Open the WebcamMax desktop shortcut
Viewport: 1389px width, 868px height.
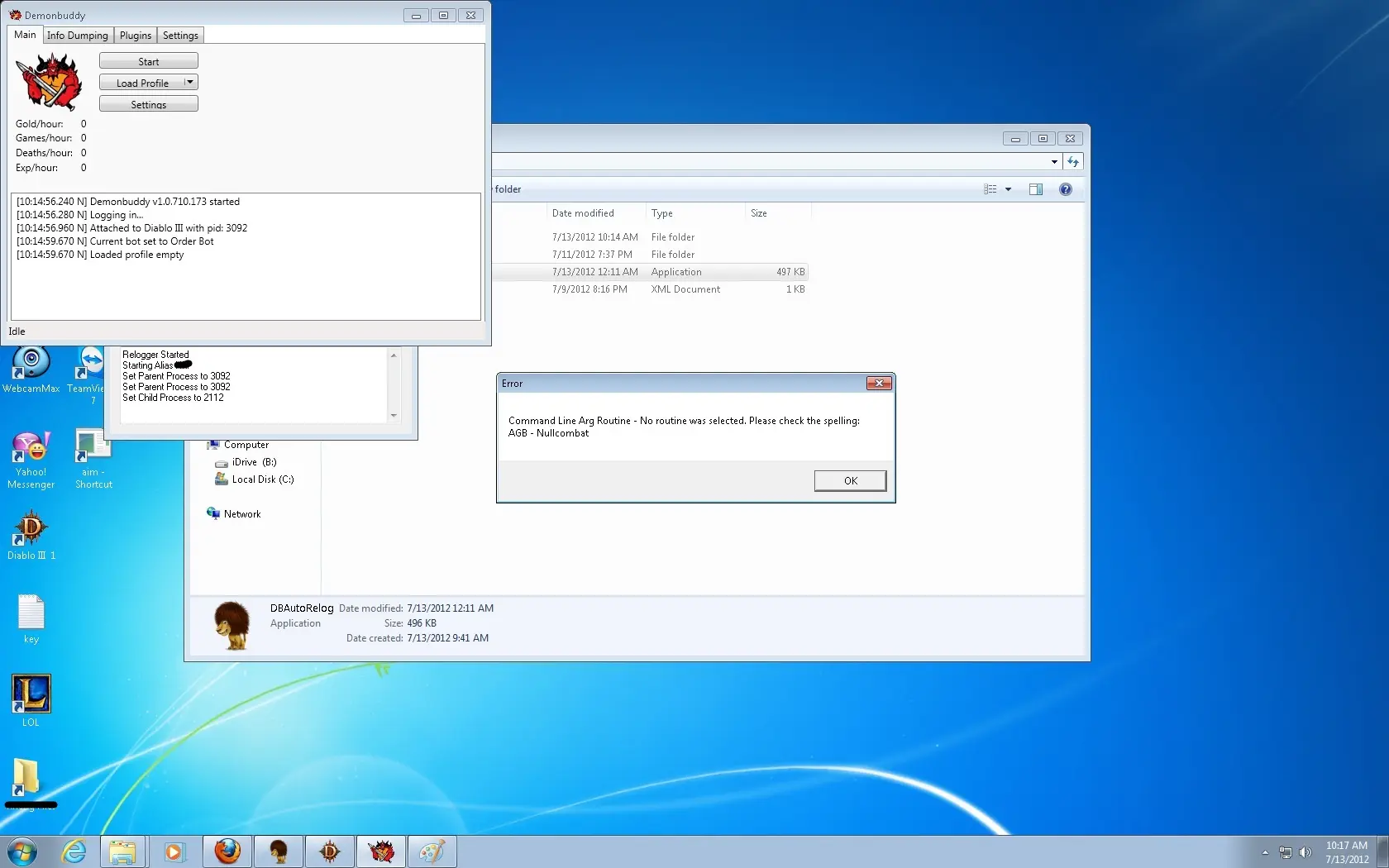(x=31, y=370)
